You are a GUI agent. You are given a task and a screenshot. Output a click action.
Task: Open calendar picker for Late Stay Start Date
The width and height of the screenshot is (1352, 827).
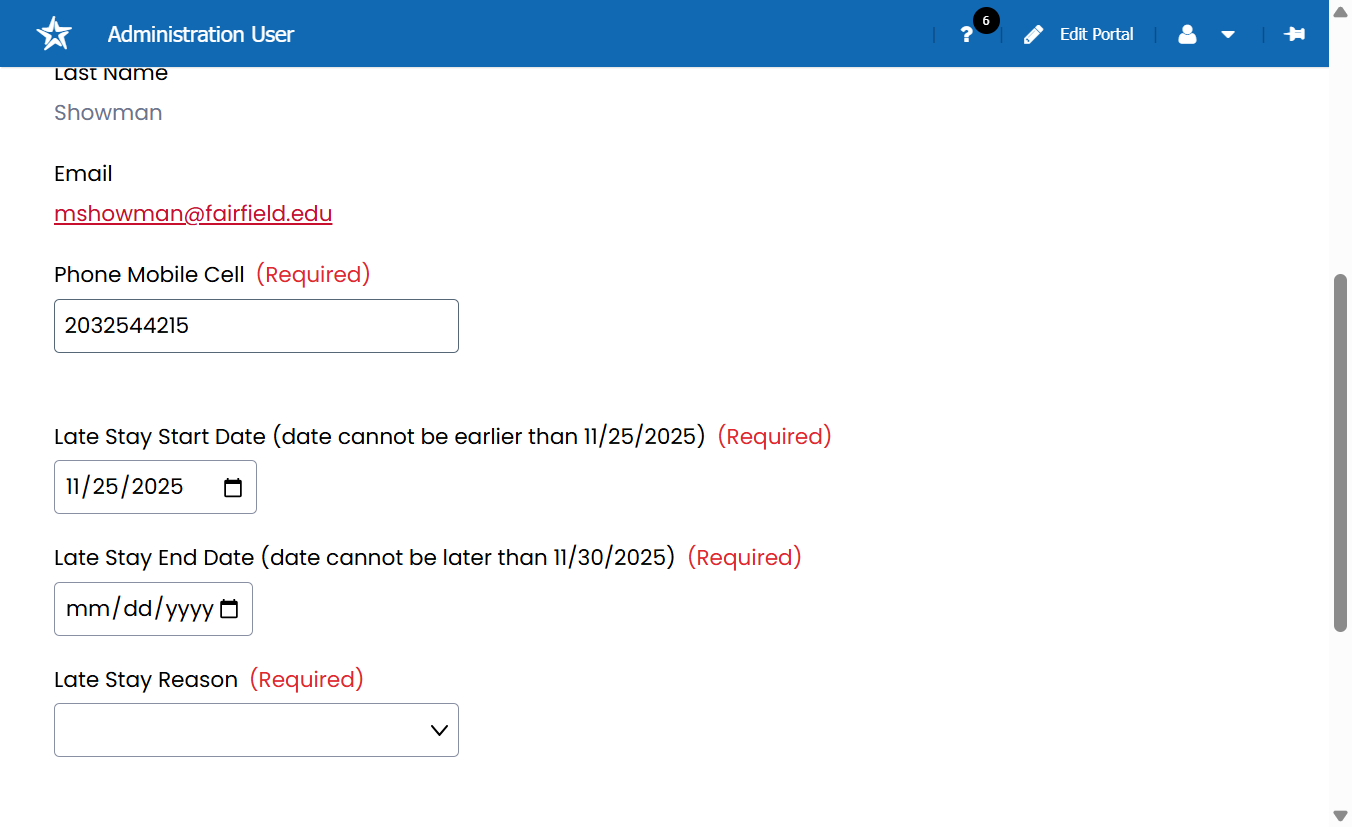click(x=233, y=488)
